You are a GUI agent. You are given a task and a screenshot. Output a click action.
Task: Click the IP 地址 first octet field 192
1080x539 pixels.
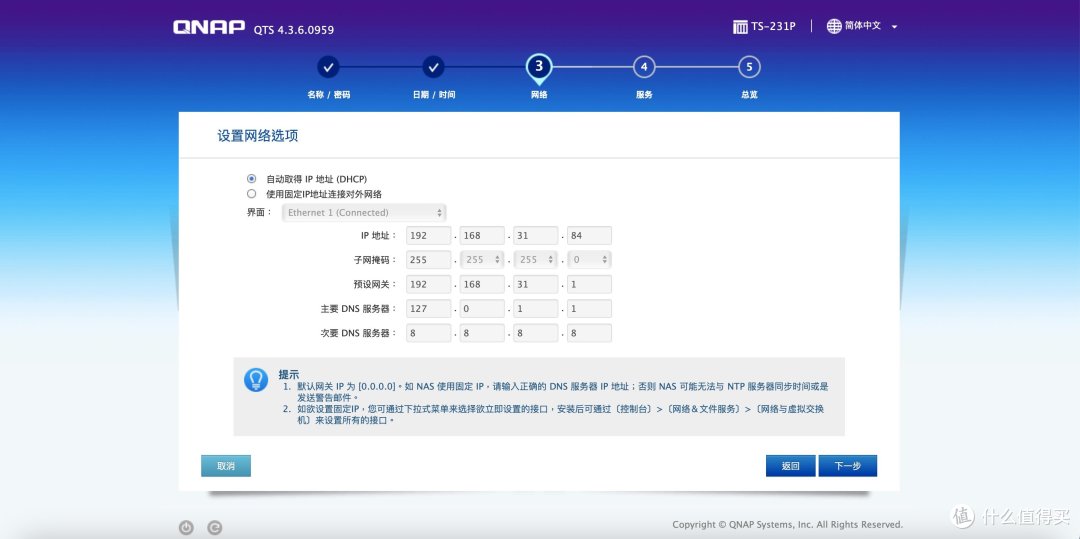[x=428, y=235]
